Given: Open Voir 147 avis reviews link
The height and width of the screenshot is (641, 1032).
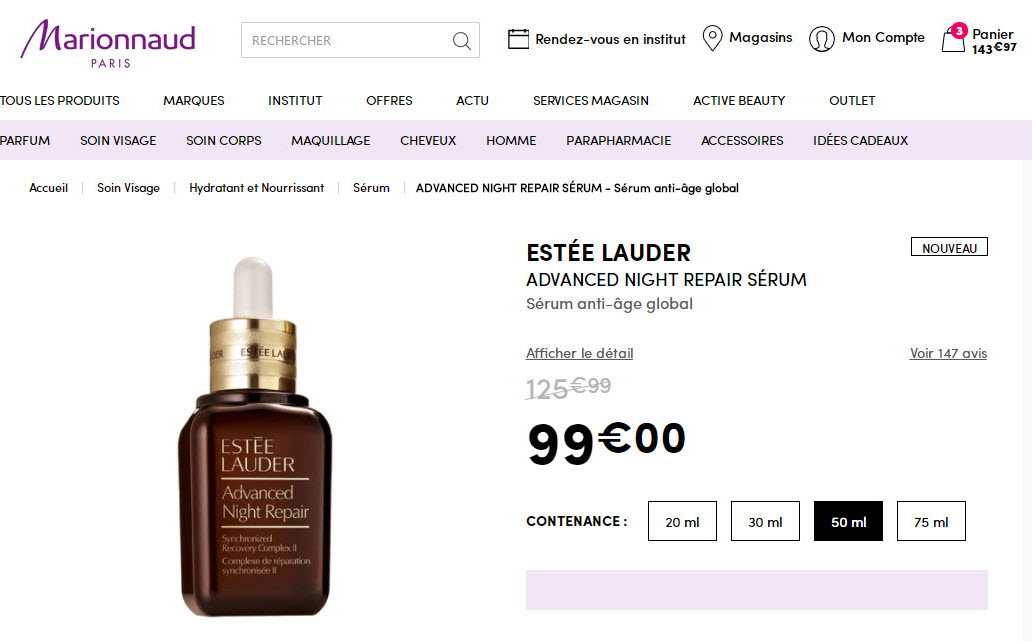Looking at the screenshot, I should (x=948, y=353).
